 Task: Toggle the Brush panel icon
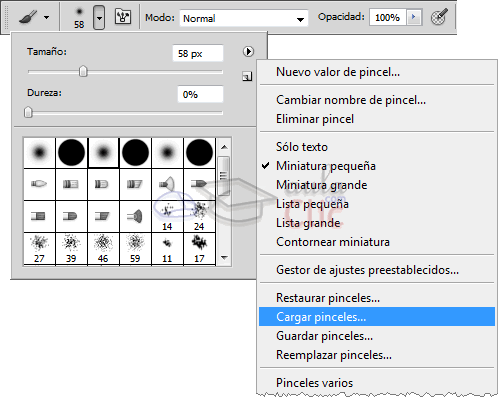pos(123,17)
